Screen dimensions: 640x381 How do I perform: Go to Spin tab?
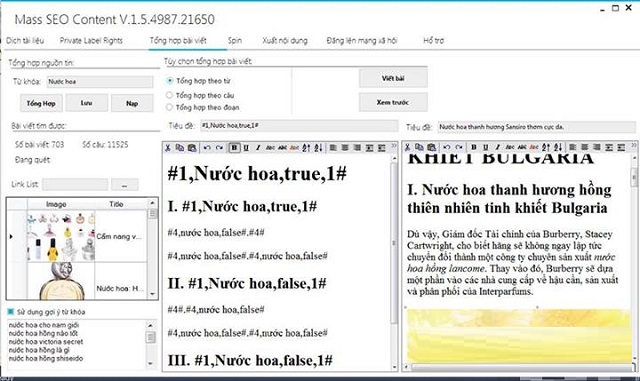click(x=235, y=40)
